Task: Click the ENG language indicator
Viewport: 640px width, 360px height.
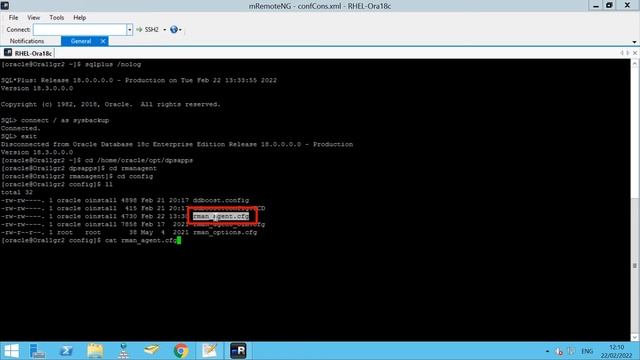Action: pos(587,351)
